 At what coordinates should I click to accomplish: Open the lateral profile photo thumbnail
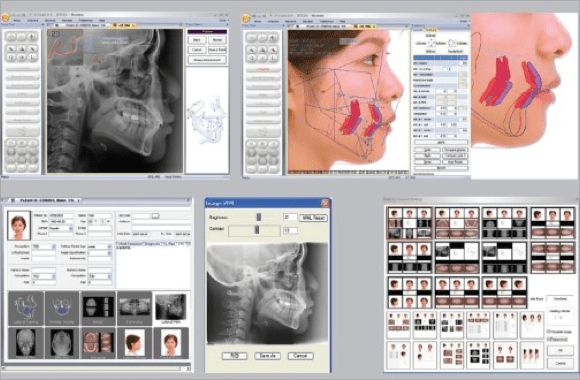(135, 343)
